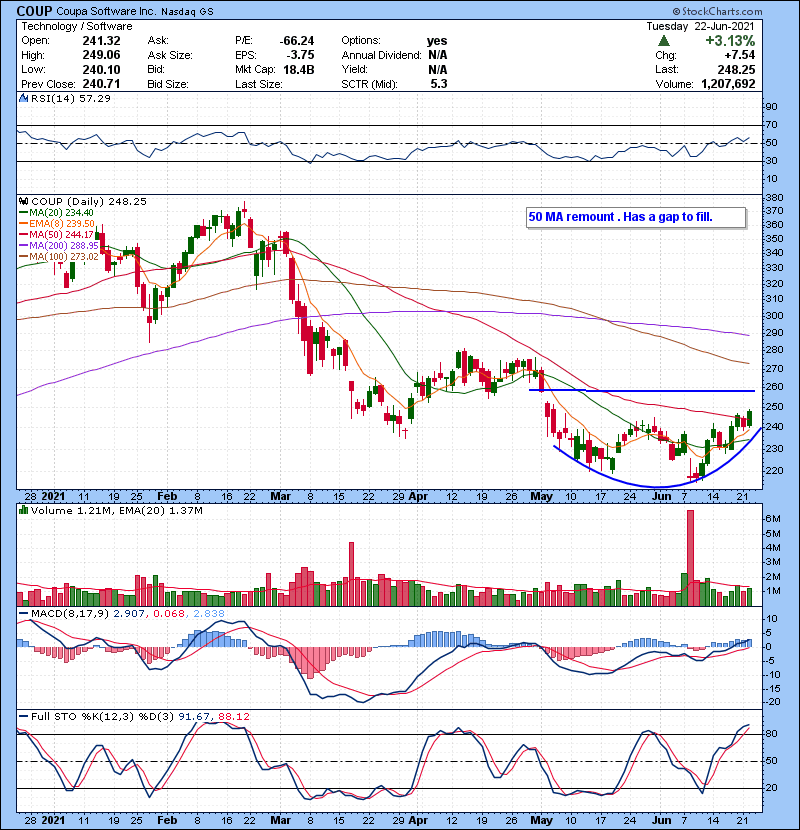Click the MA(50) 244.17 legend entry
This screenshot has width=800, height=830.
(56, 234)
